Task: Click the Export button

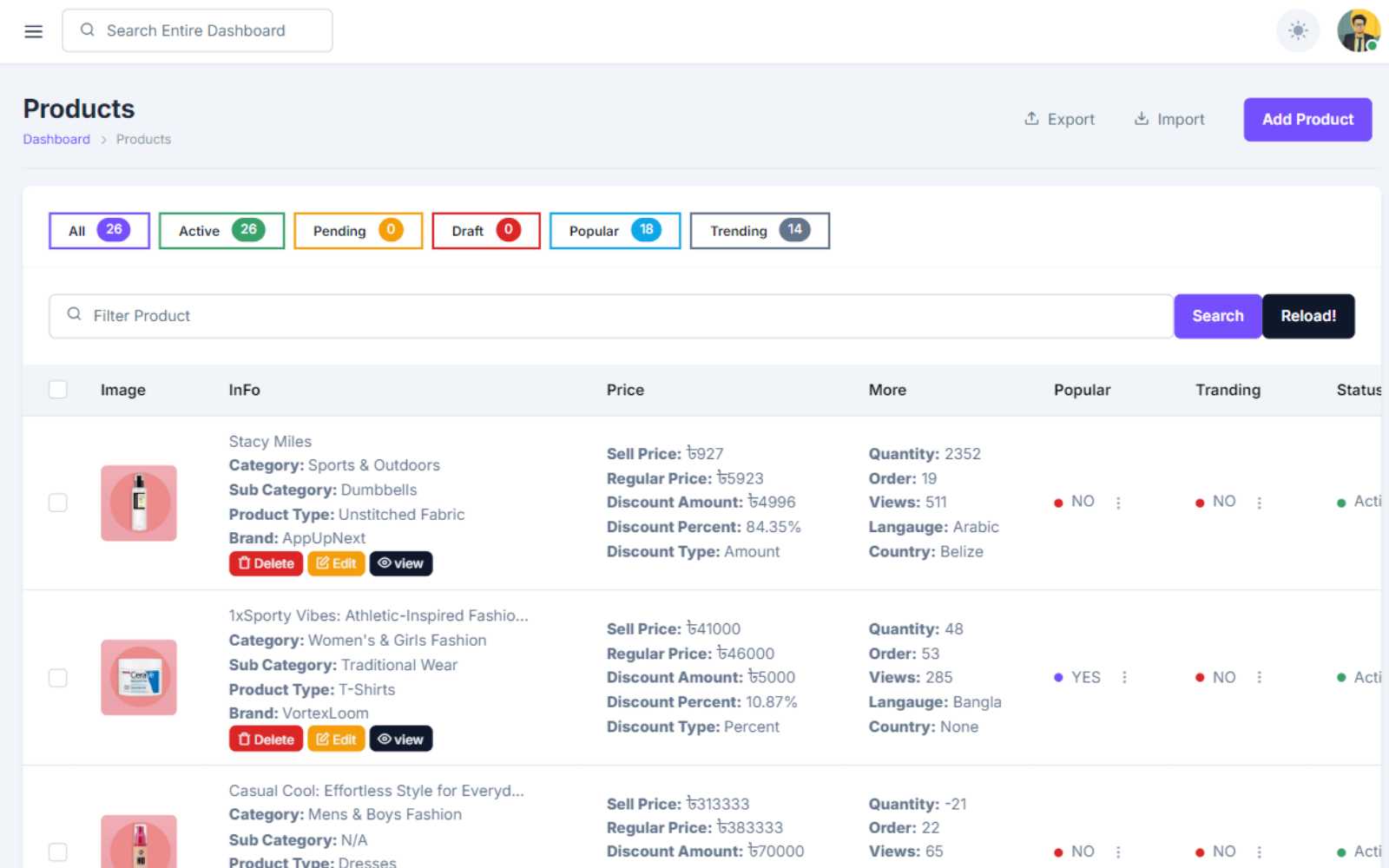Action: point(1059,119)
